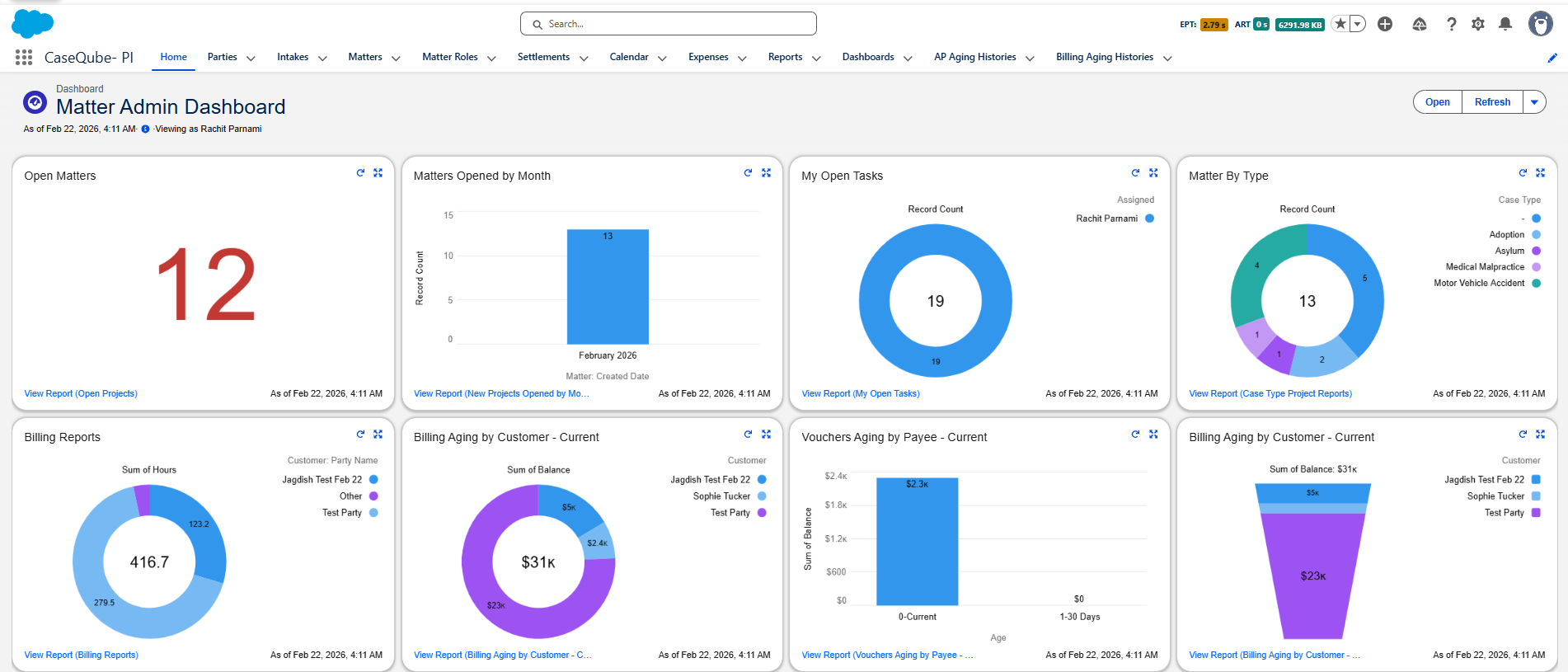1568x672 pixels.
Task: Expand the Matters tab dropdown chevron
Action: 396,58
